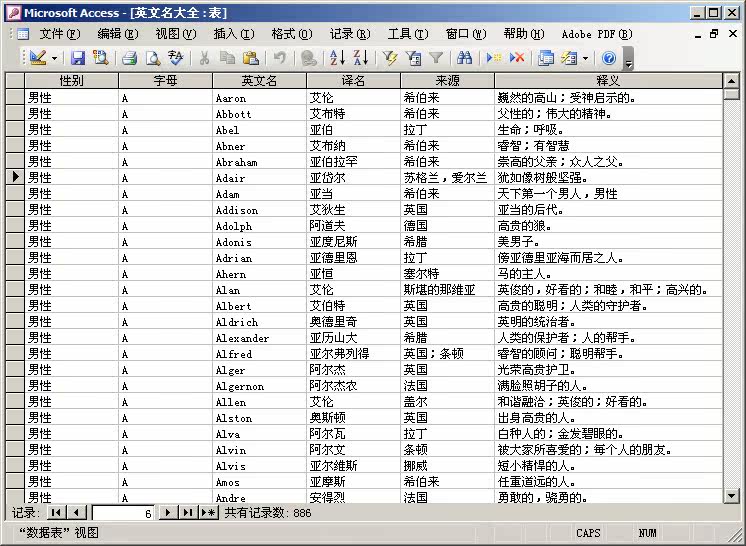Click the Cut scissors icon
Image resolution: width=746 pixels, height=546 pixels.
click(x=204, y=58)
